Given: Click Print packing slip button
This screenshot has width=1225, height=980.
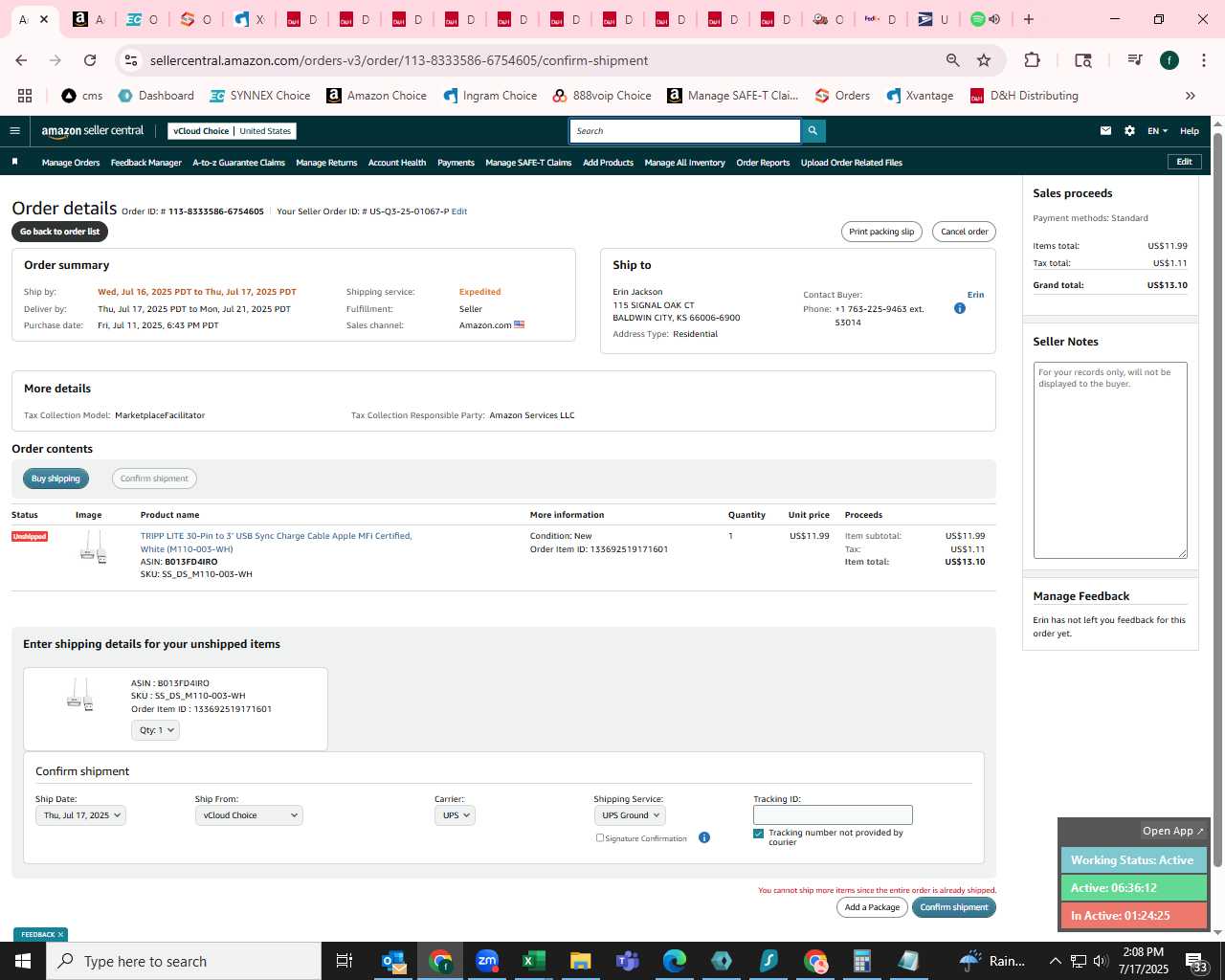Looking at the screenshot, I should click(x=881, y=232).
